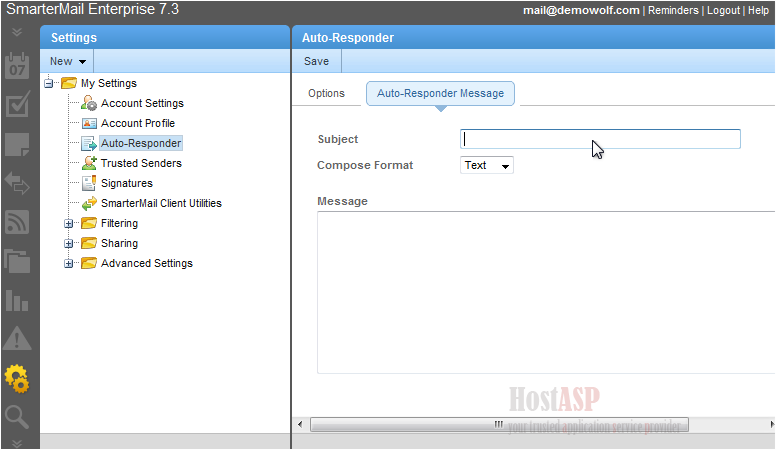Image resolution: width=776 pixels, height=450 pixels.
Task: Switch to the Options tab
Action: click(x=326, y=94)
